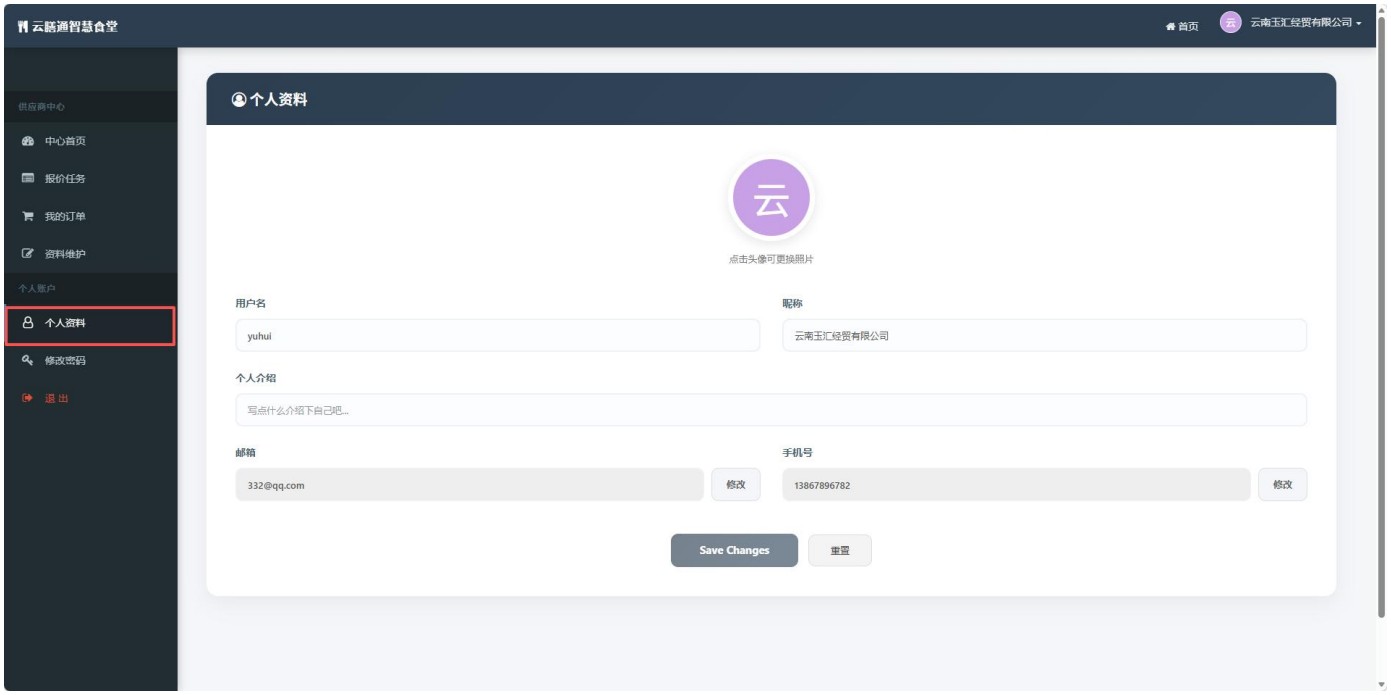Click the card icon beside 报价任务
The height and width of the screenshot is (695, 1391).
(28, 179)
